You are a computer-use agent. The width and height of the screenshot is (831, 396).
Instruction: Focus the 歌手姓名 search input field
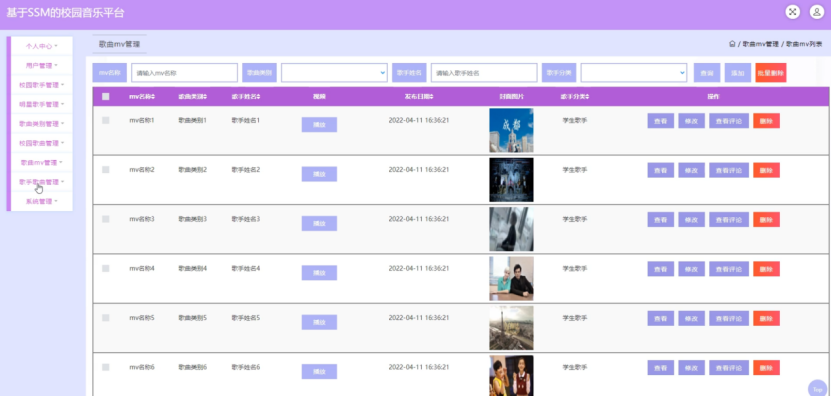(x=484, y=73)
